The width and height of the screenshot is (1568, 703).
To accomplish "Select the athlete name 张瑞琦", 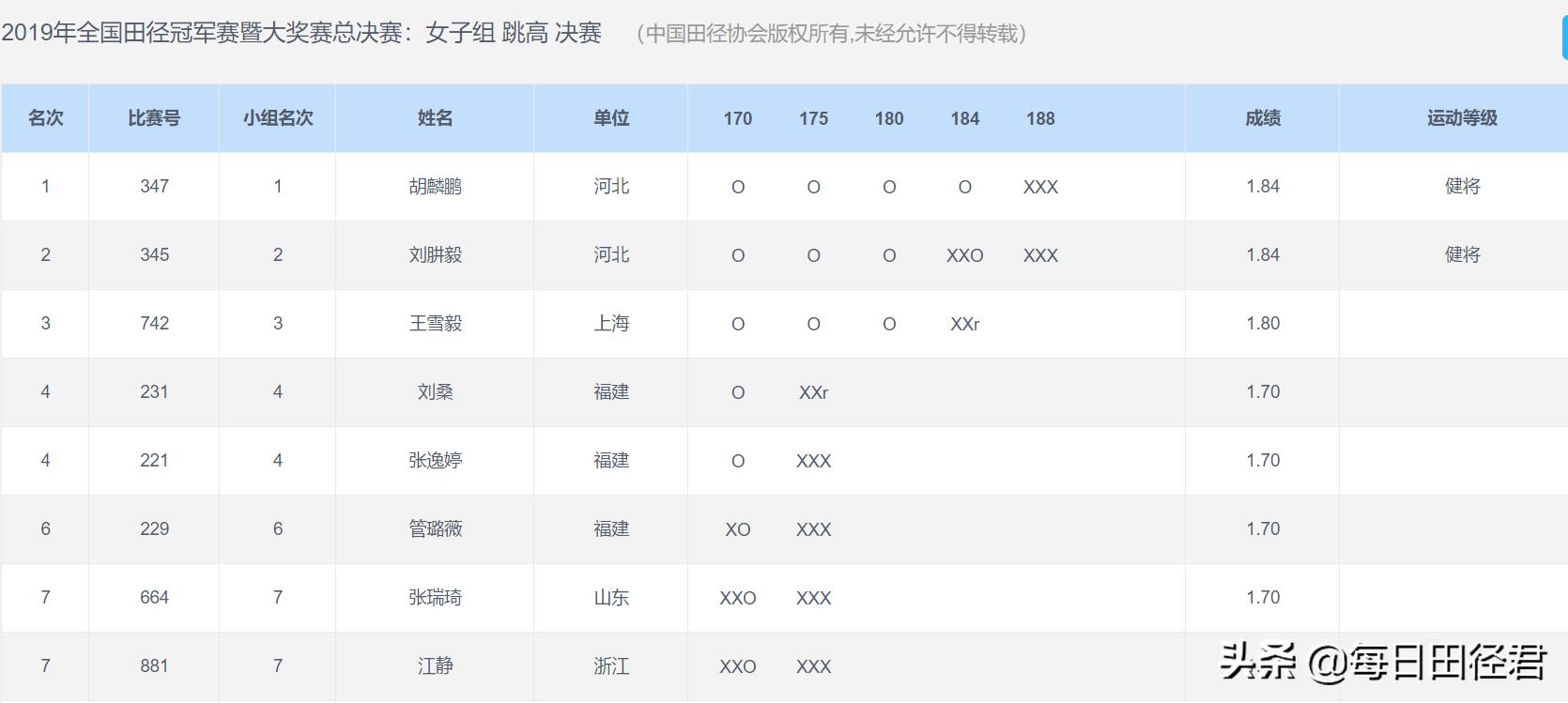I will [x=435, y=598].
